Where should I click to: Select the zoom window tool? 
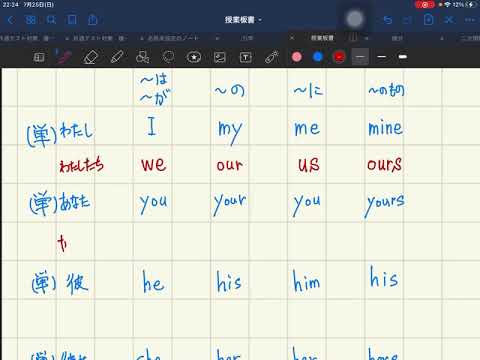[x=39, y=57]
